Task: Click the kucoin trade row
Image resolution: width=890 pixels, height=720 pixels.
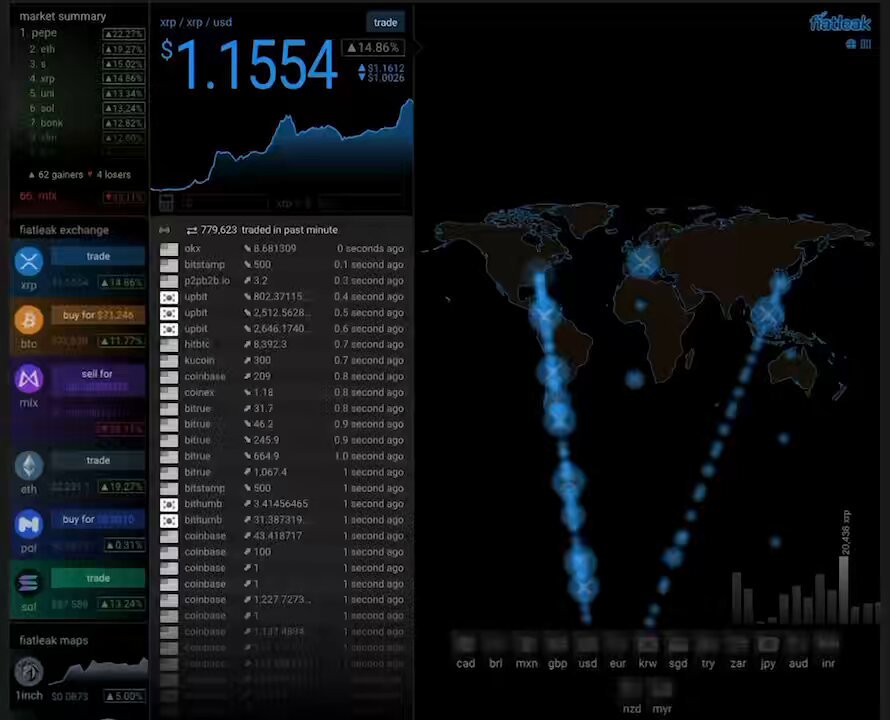Action: (x=282, y=360)
